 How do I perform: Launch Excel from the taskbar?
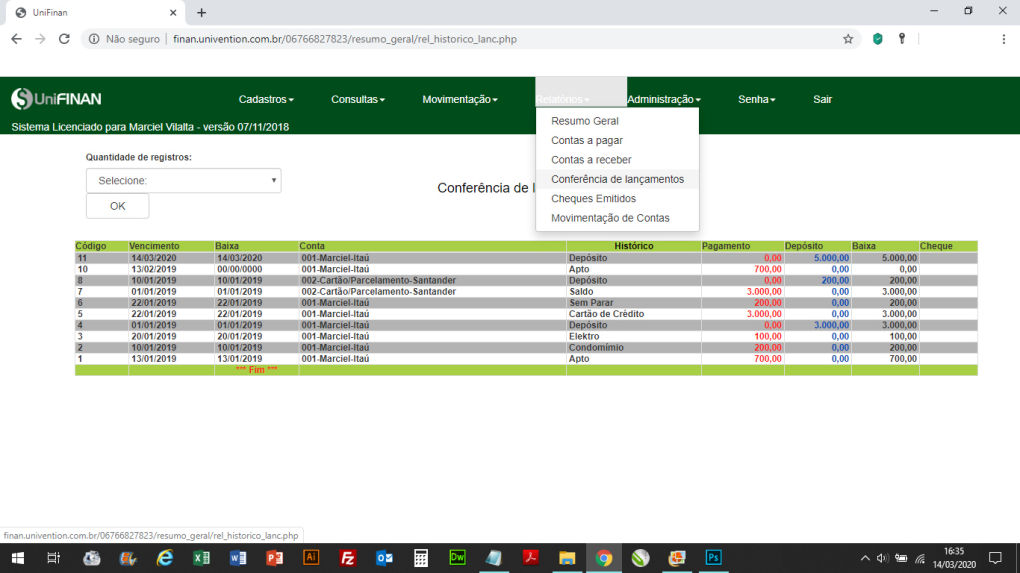pyautogui.click(x=200, y=558)
